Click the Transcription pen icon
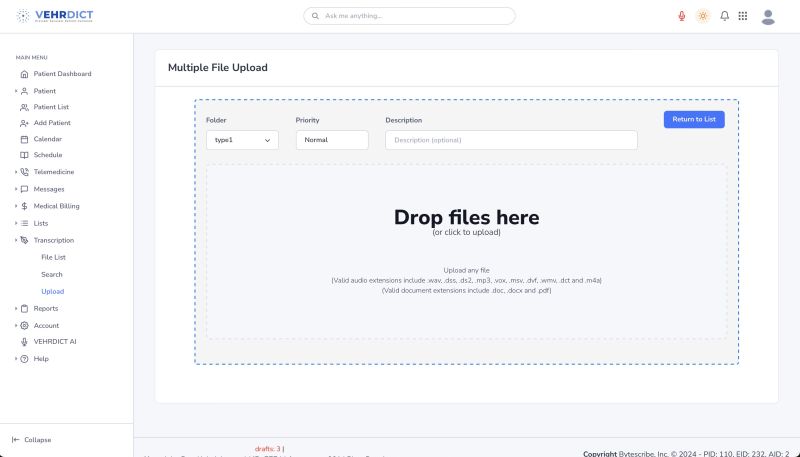Viewport: 800px width, 457px height. pyautogui.click(x=24, y=240)
